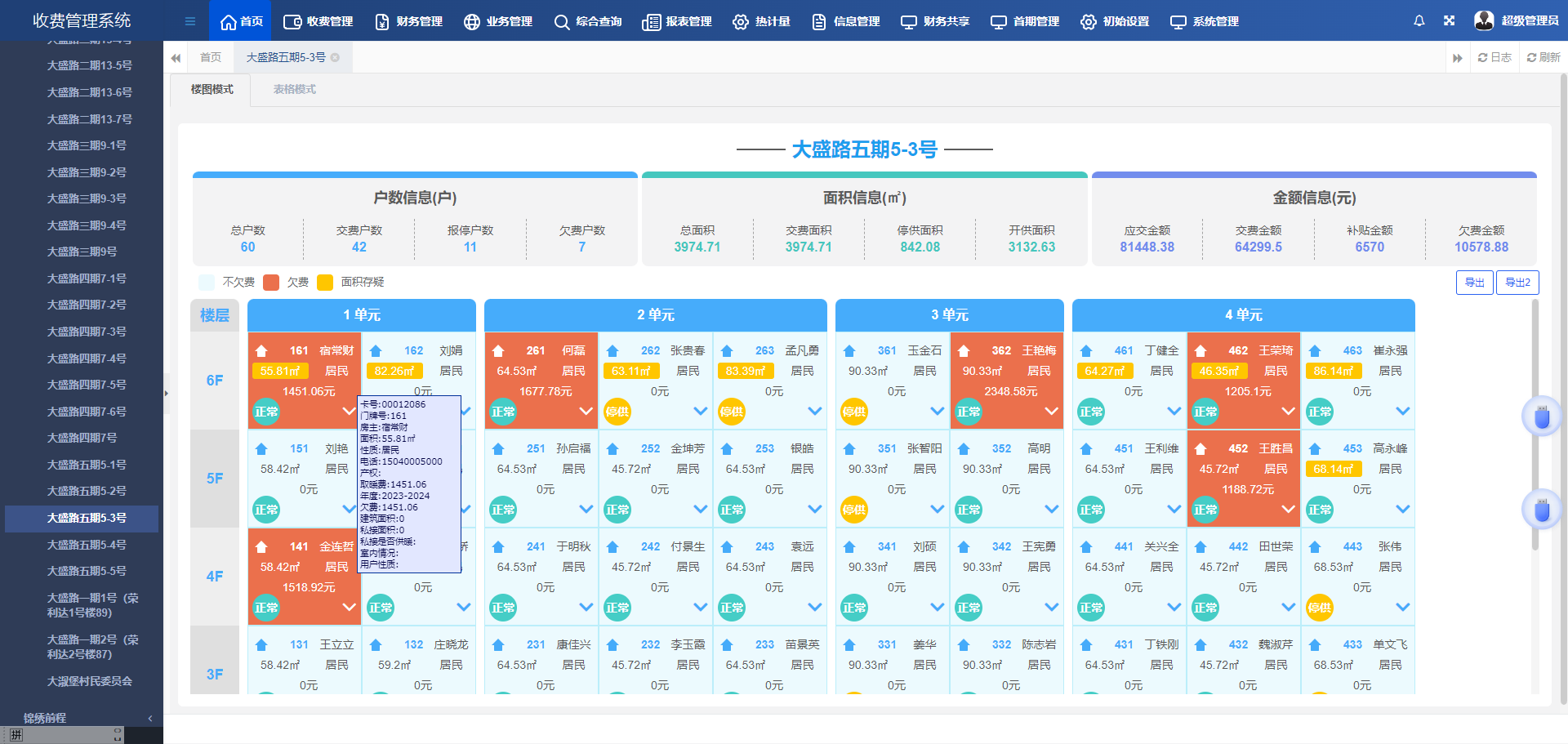Expand details chevron on room 462 card
This screenshot has height=744, width=1568.
click(1289, 412)
